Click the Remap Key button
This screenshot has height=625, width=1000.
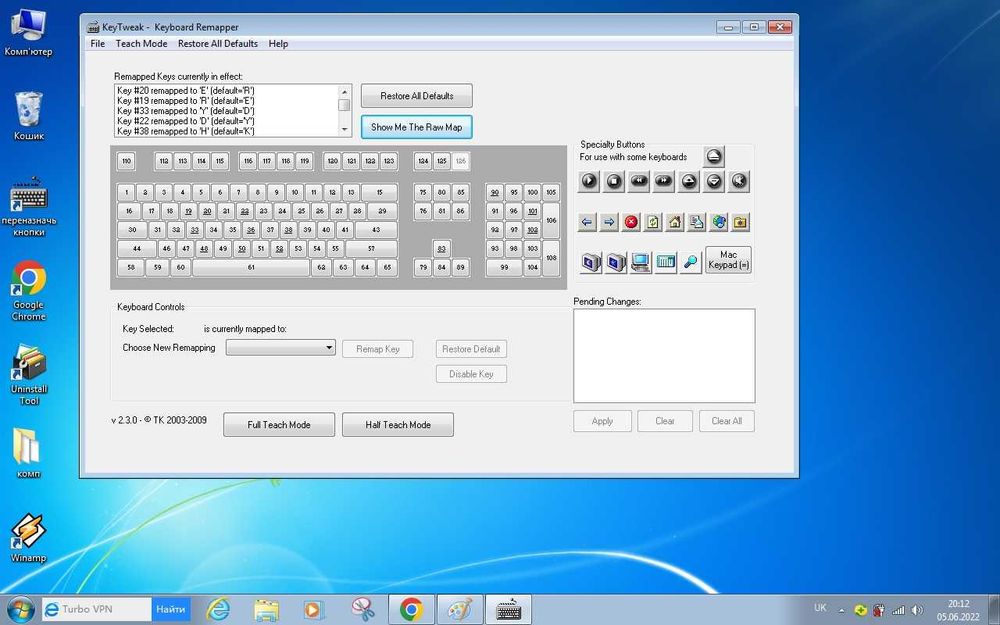tap(378, 349)
